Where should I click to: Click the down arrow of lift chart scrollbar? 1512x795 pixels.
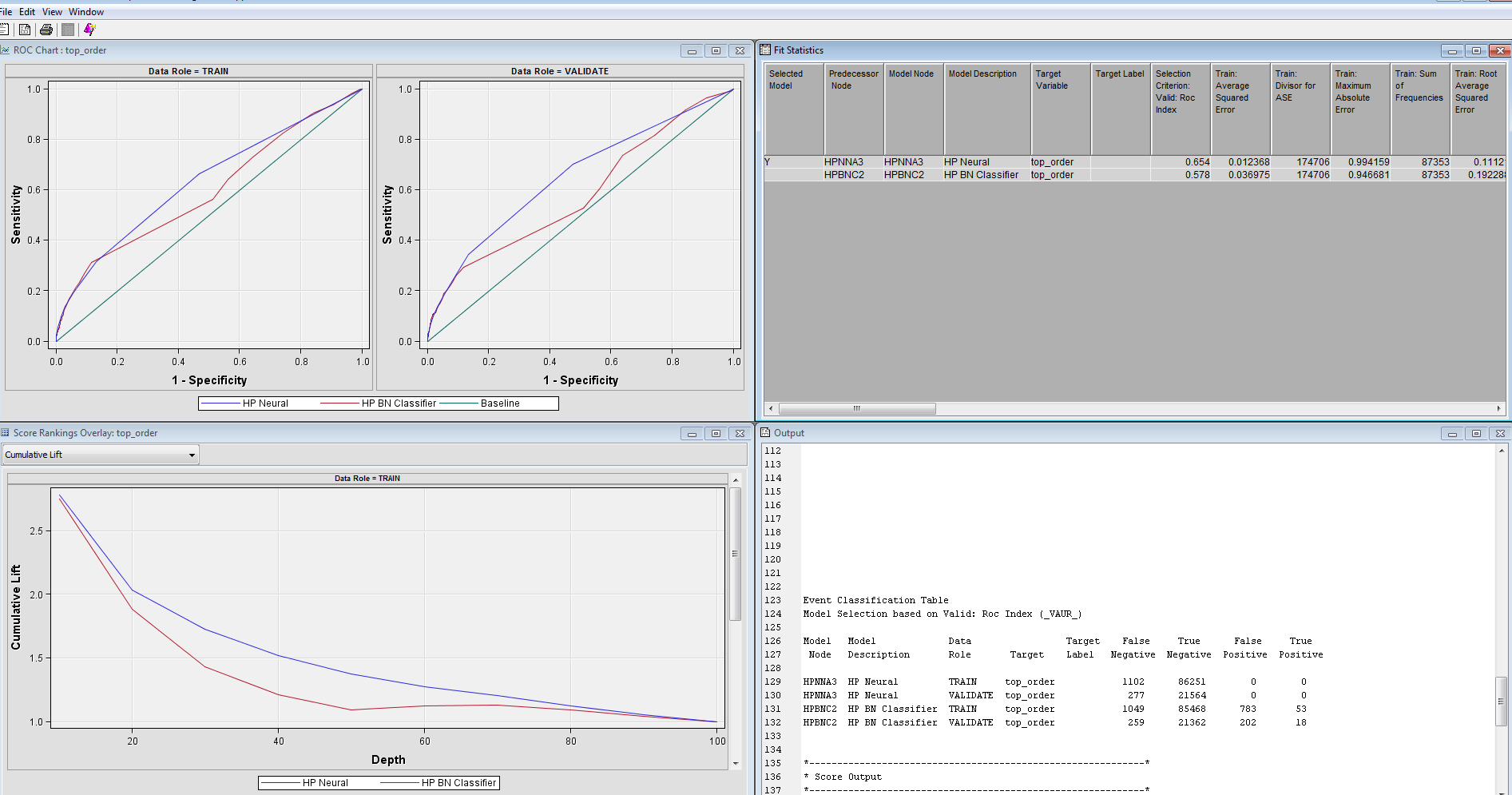click(x=736, y=763)
